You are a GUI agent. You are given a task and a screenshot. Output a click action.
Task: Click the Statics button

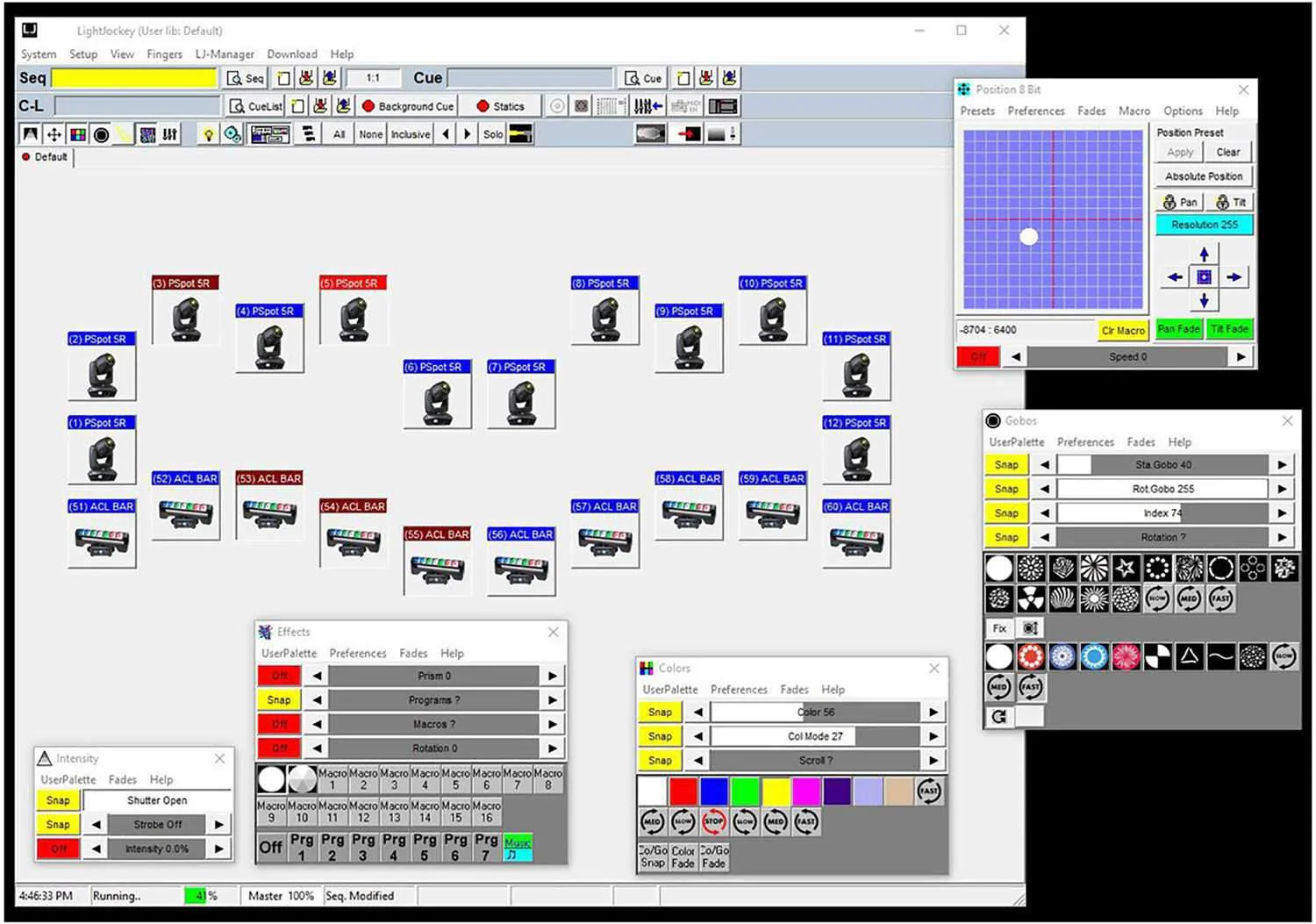(500, 106)
